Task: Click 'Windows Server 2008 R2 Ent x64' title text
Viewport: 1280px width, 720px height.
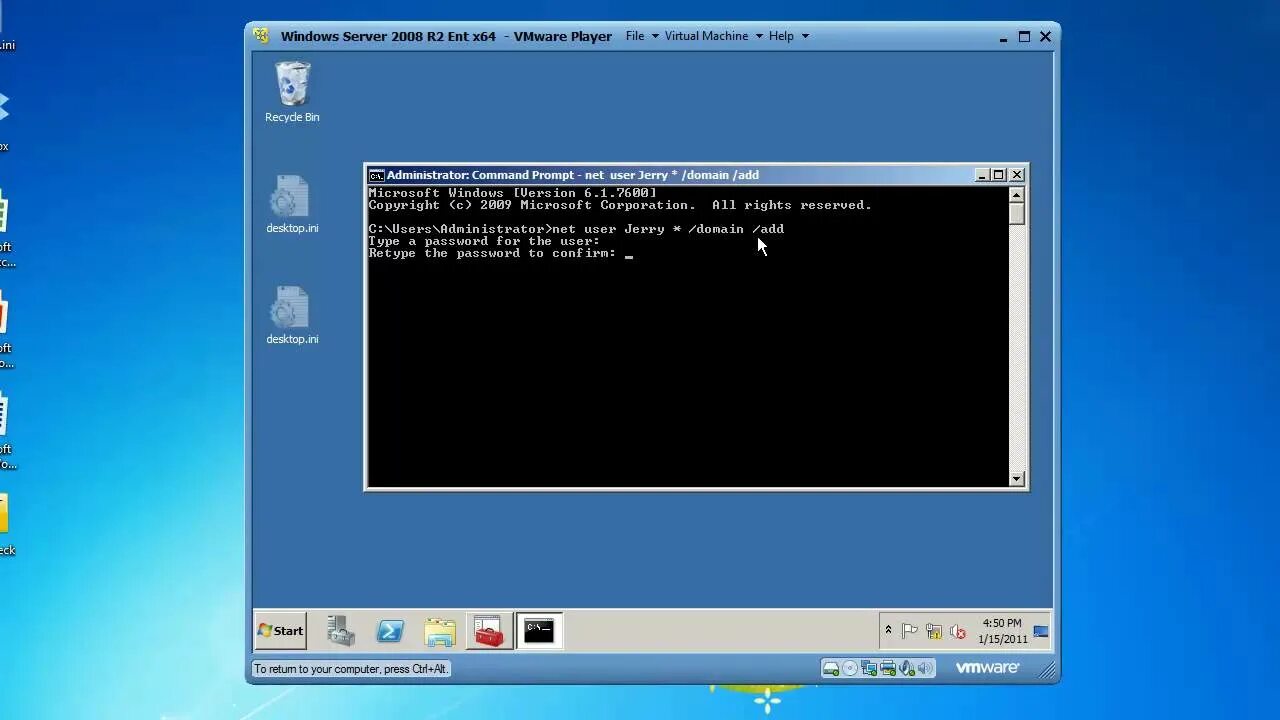Action: pos(388,36)
